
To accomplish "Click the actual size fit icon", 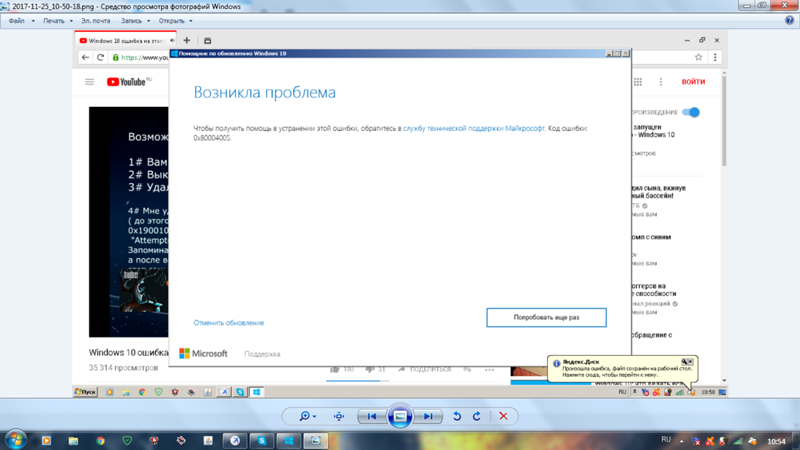I will click(x=339, y=416).
